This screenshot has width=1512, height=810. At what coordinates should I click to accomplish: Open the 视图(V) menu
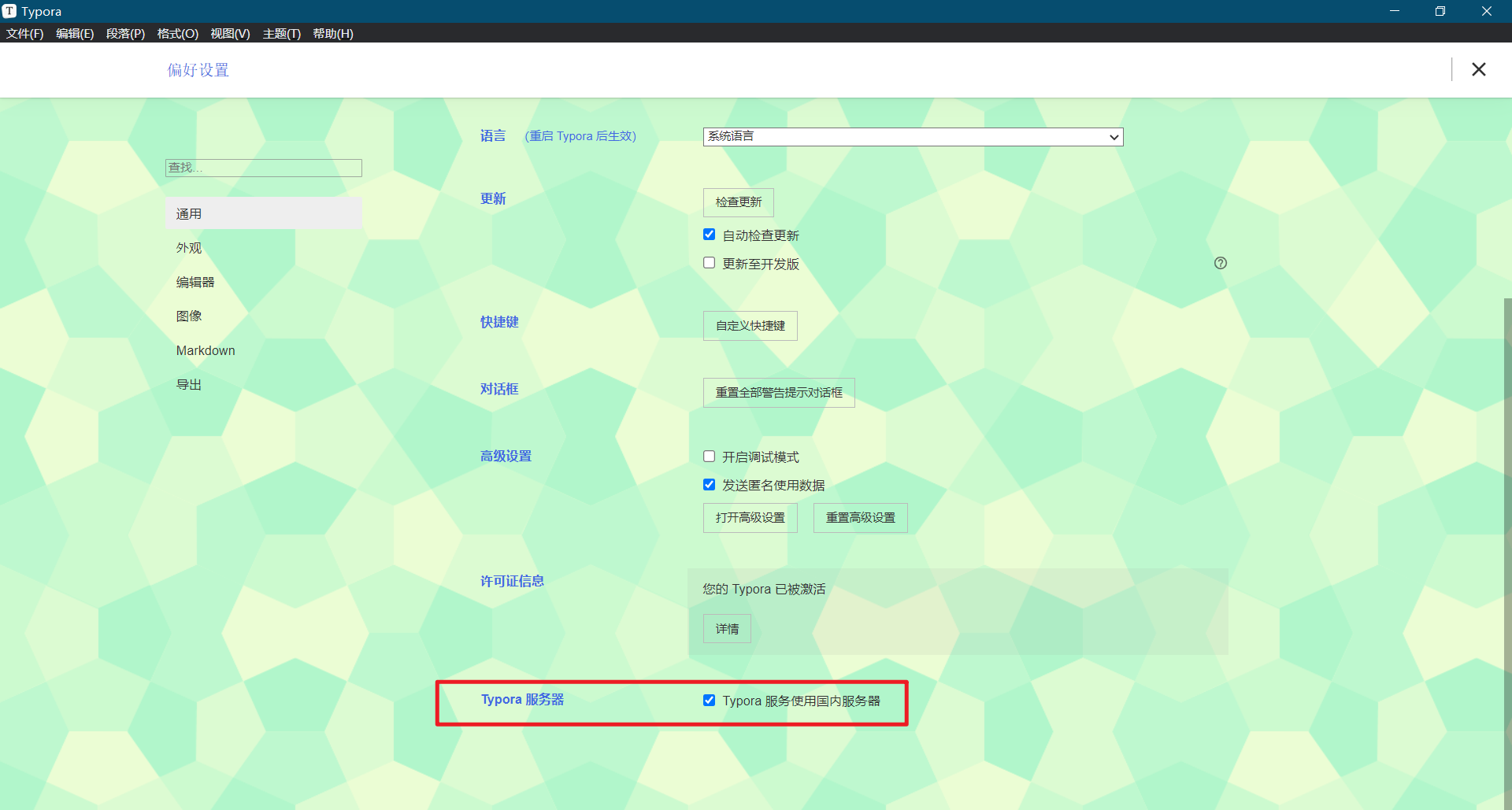(230, 33)
